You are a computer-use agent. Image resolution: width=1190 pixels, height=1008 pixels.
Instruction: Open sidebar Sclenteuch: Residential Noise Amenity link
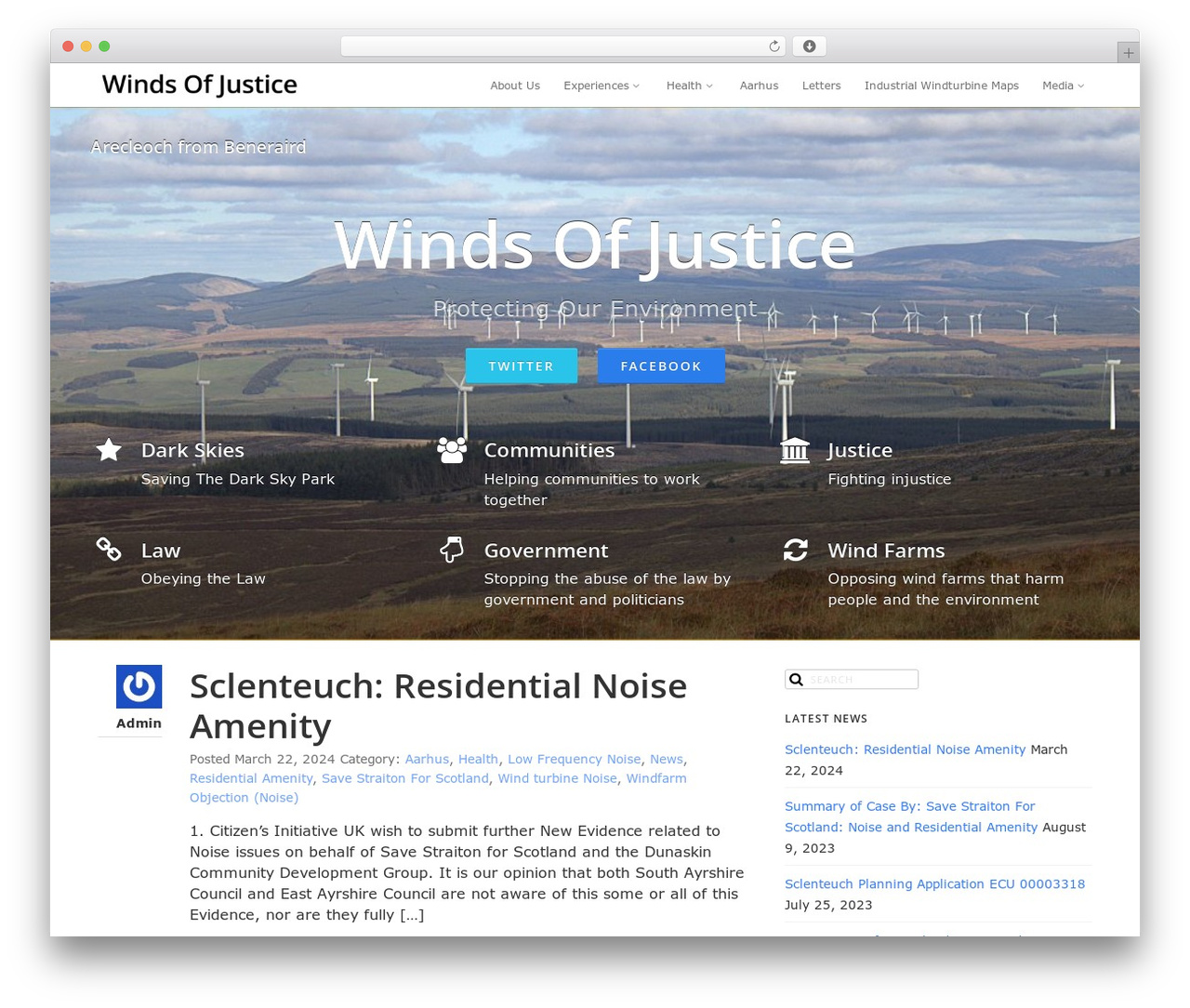(905, 749)
